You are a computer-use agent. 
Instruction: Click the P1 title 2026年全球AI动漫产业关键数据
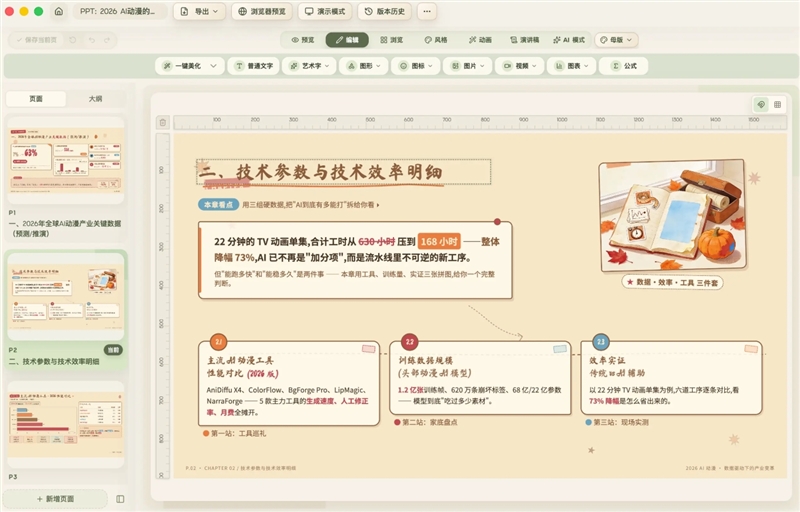click(65, 228)
